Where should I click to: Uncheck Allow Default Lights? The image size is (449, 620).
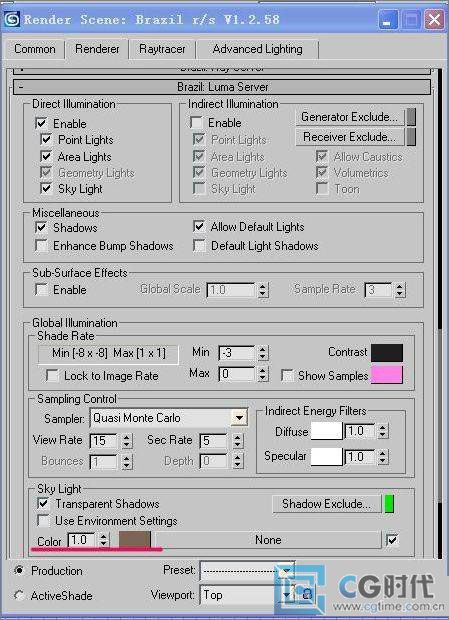(x=199, y=227)
